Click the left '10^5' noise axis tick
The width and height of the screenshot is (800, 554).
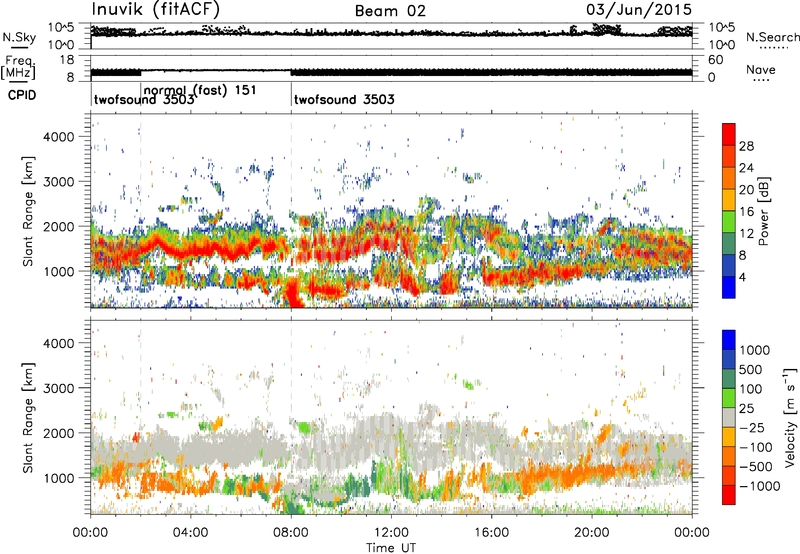coord(61,28)
